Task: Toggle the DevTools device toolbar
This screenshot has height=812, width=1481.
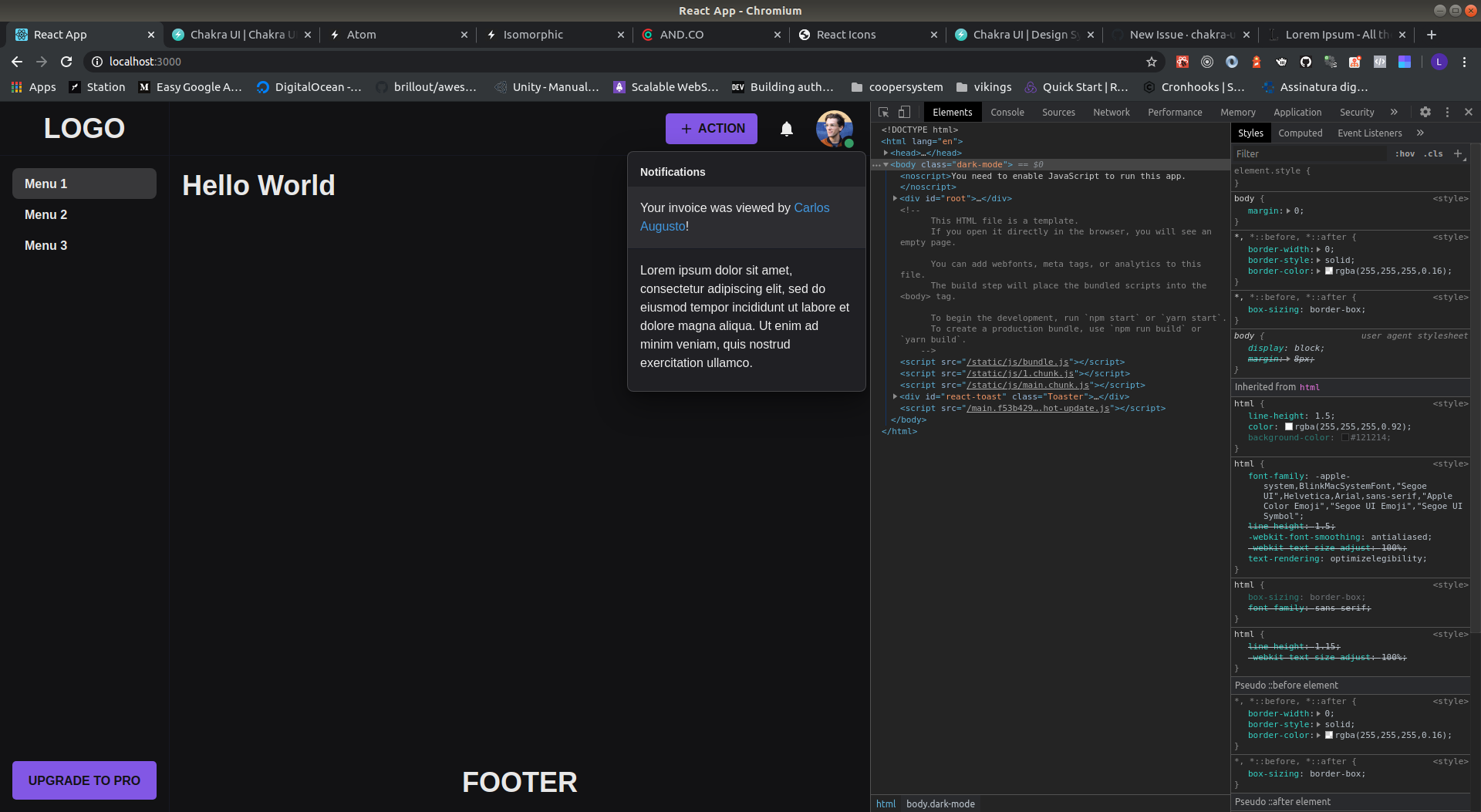Action: pyautogui.click(x=905, y=112)
